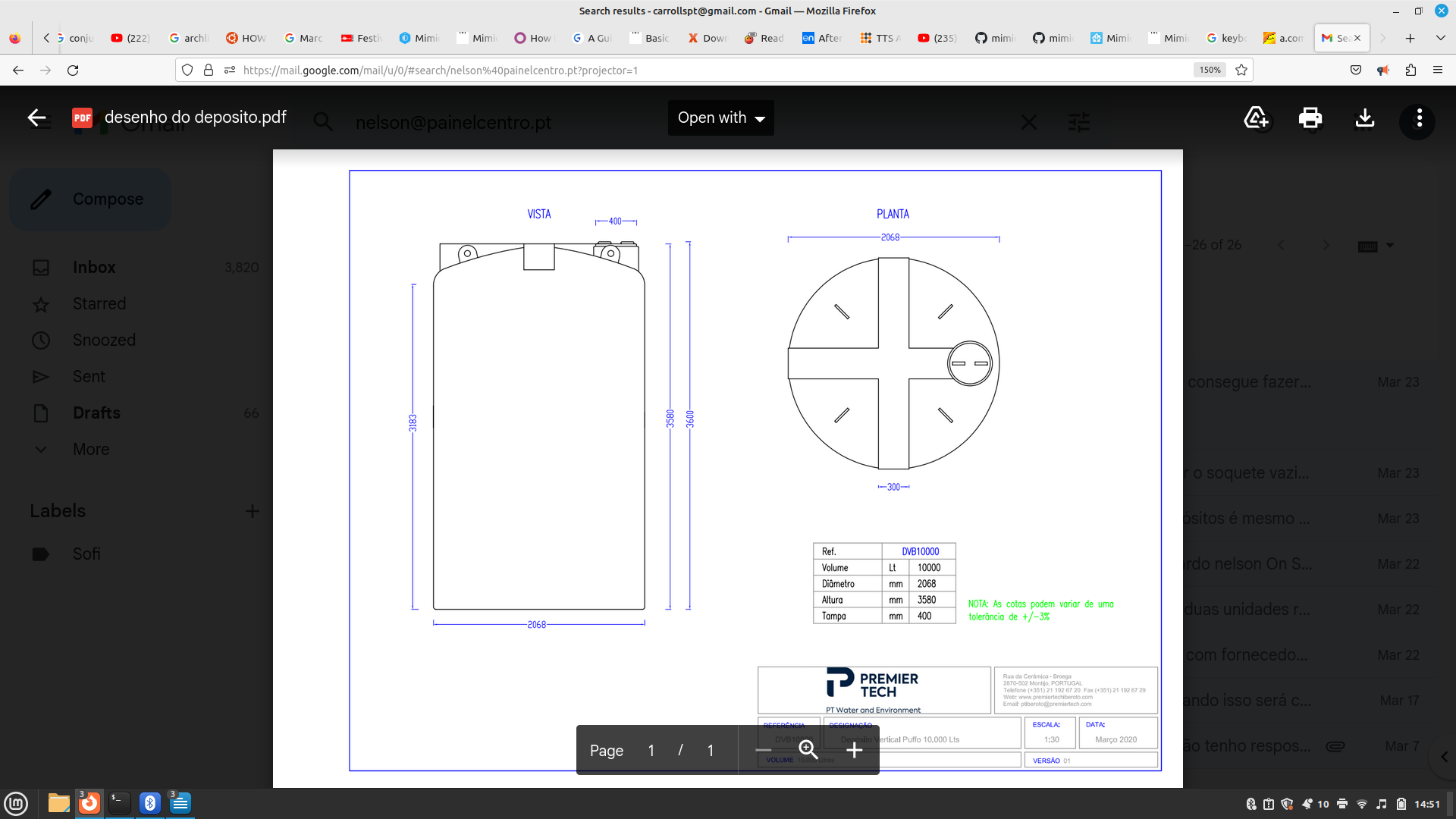Open a new tab with plus button
The height and width of the screenshot is (819, 1456).
tap(1410, 38)
